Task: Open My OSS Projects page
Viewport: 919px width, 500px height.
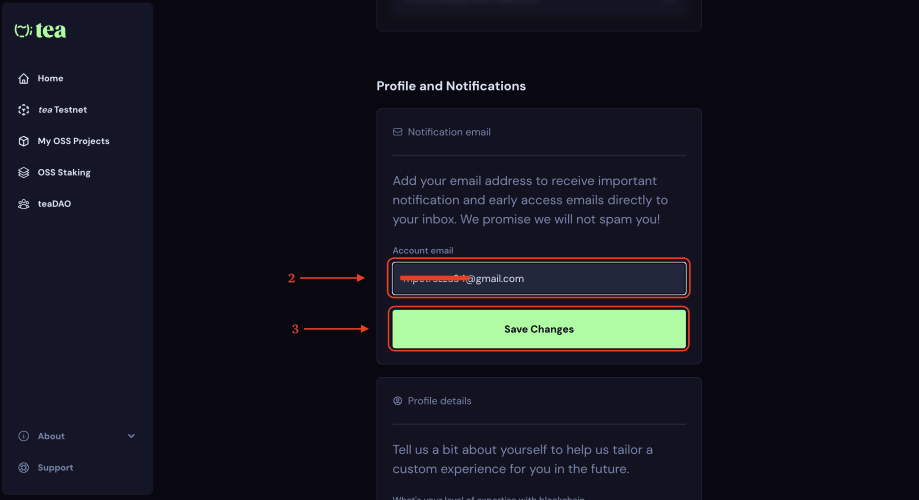Action: point(73,141)
